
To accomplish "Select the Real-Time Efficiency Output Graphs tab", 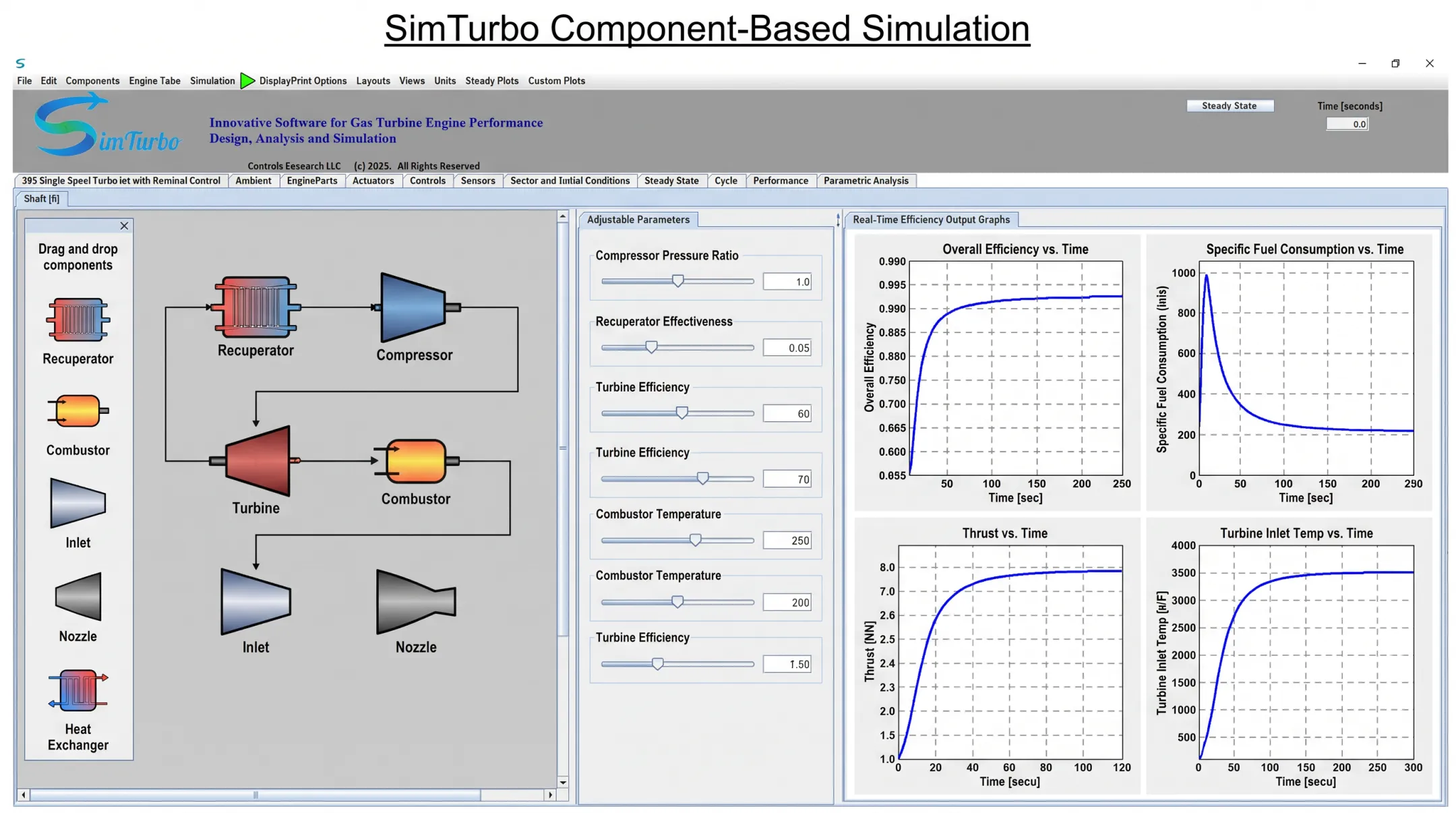I will click(x=931, y=220).
